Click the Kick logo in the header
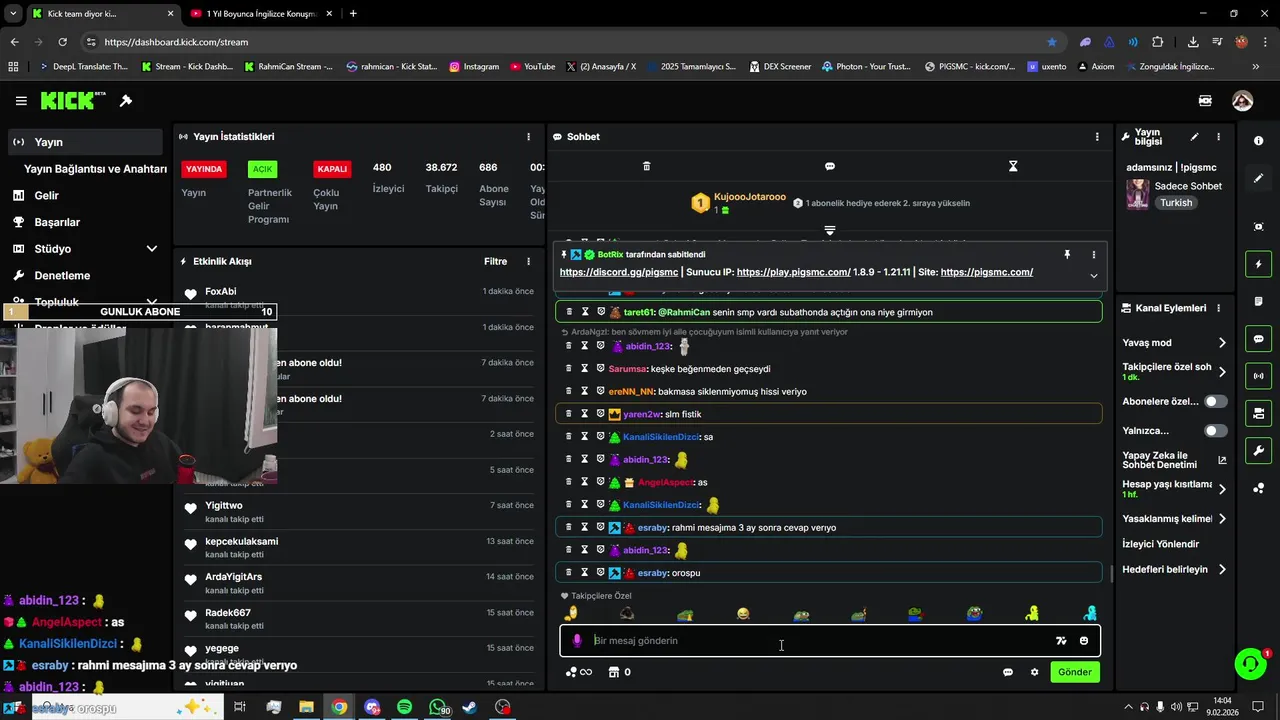1280x720 pixels. point(73,101)
